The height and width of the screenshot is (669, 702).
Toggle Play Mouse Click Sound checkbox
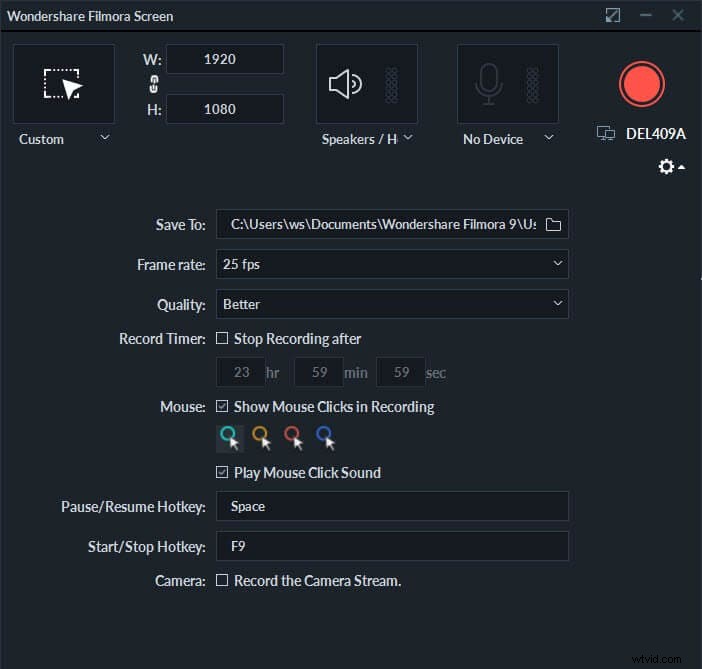pos(222,472)
